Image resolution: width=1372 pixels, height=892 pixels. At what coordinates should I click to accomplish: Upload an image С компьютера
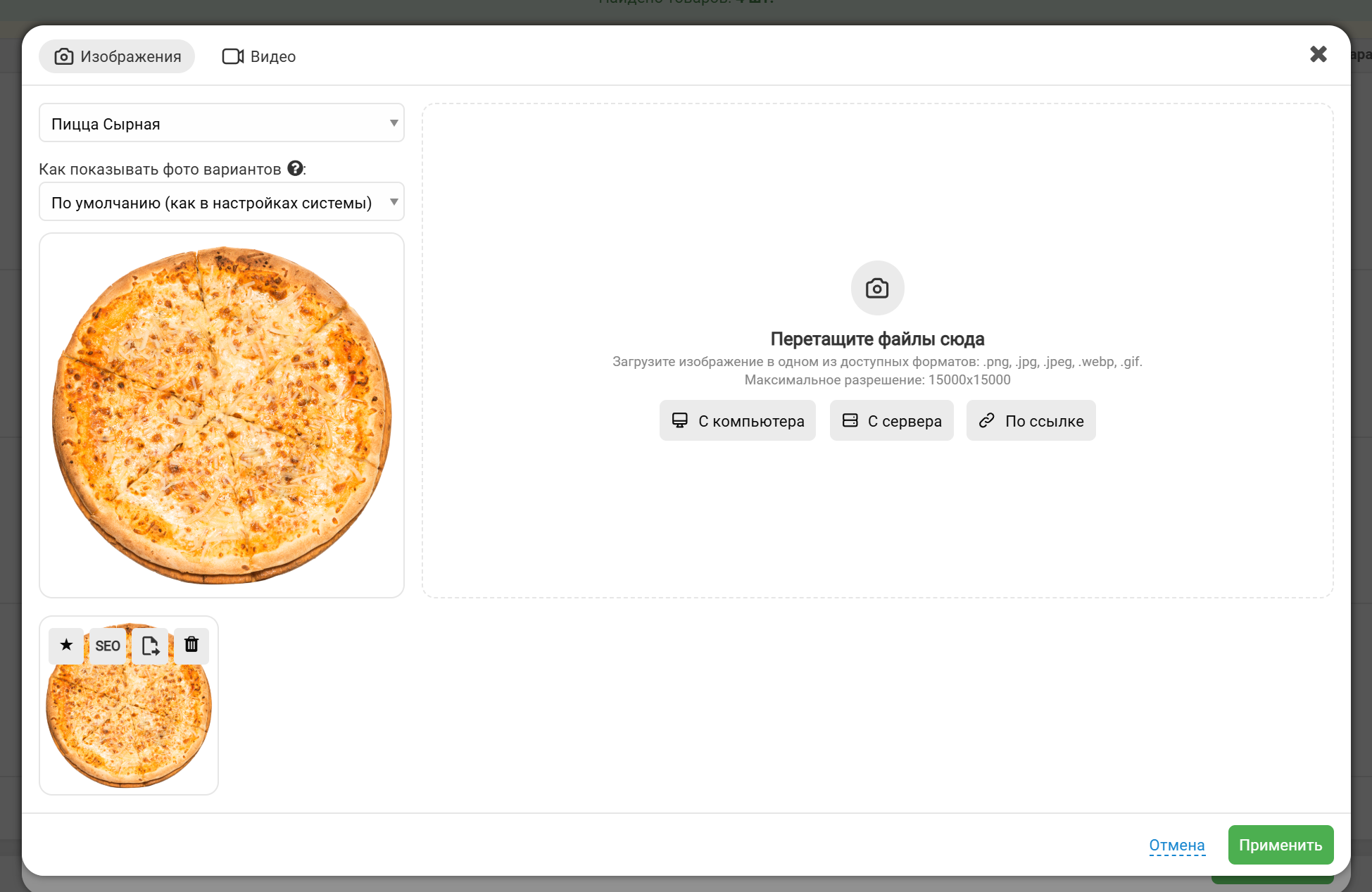737,421
